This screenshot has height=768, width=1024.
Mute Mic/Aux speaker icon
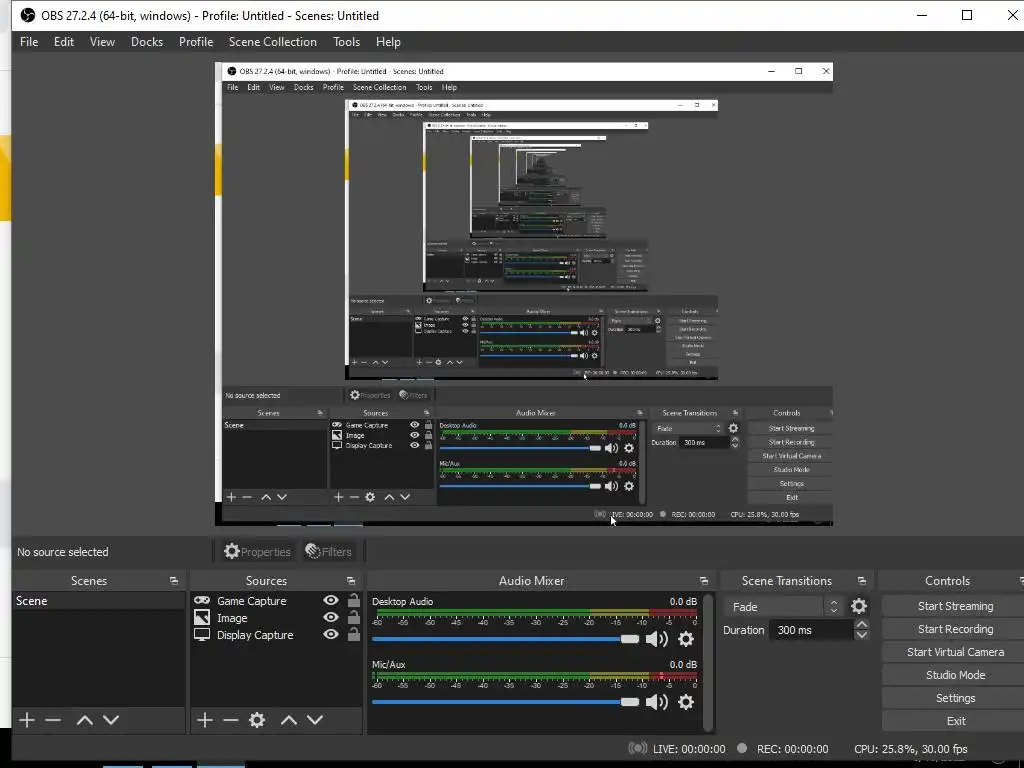pos(656,702)
